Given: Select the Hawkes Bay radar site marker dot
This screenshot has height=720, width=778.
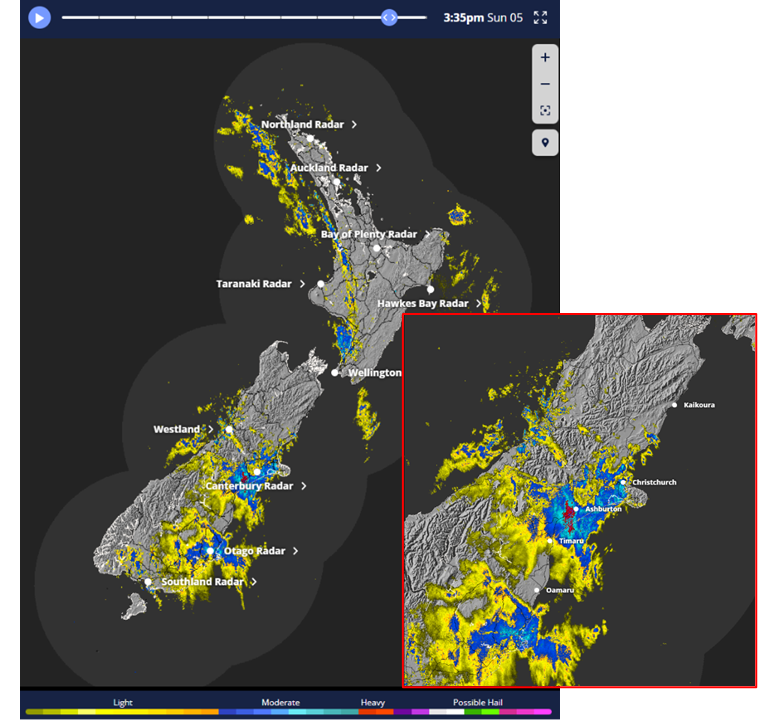Looking at the screenshot, I should tap(430, 289).
